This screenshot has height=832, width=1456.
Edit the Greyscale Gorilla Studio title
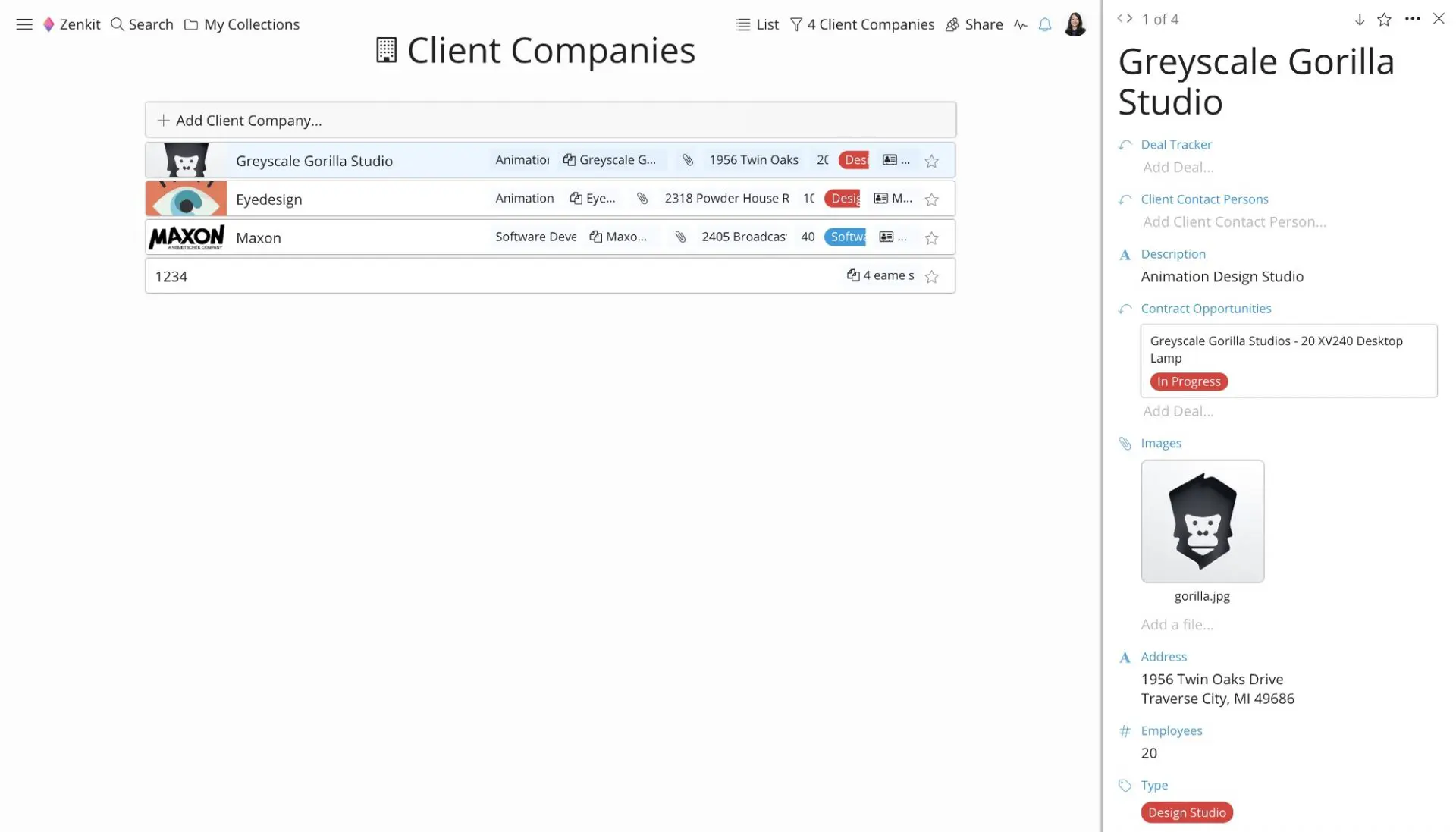[x=1257, y=82]
